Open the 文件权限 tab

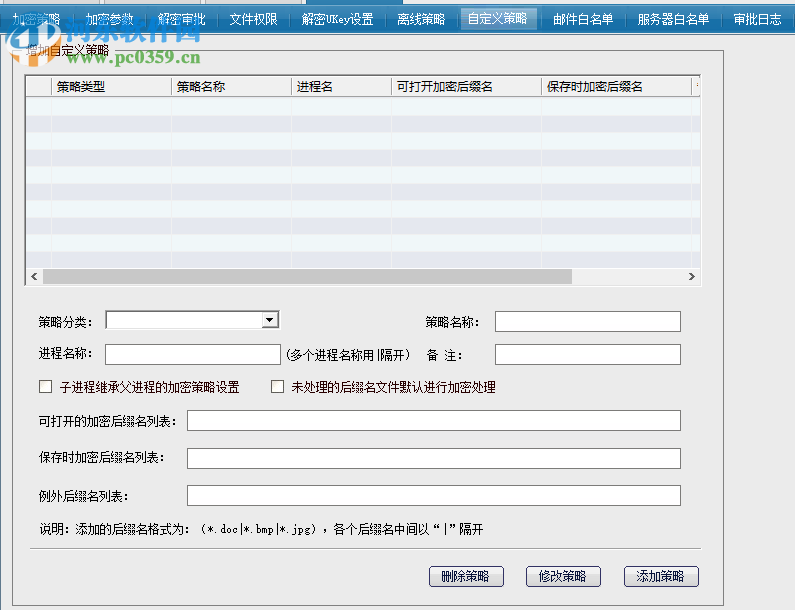tap(254, 19)
